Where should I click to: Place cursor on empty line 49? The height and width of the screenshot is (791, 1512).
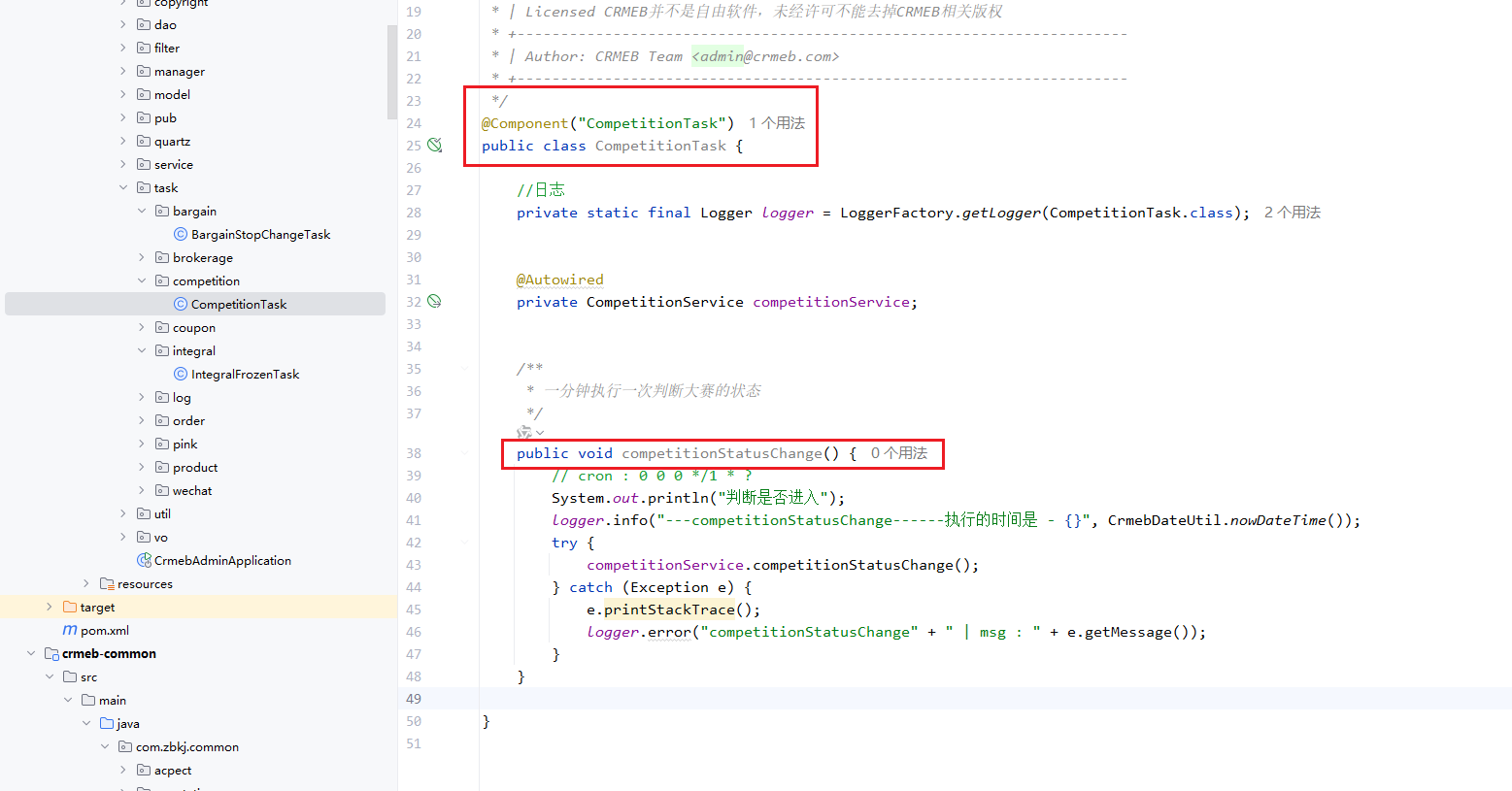tap(874, 699)
